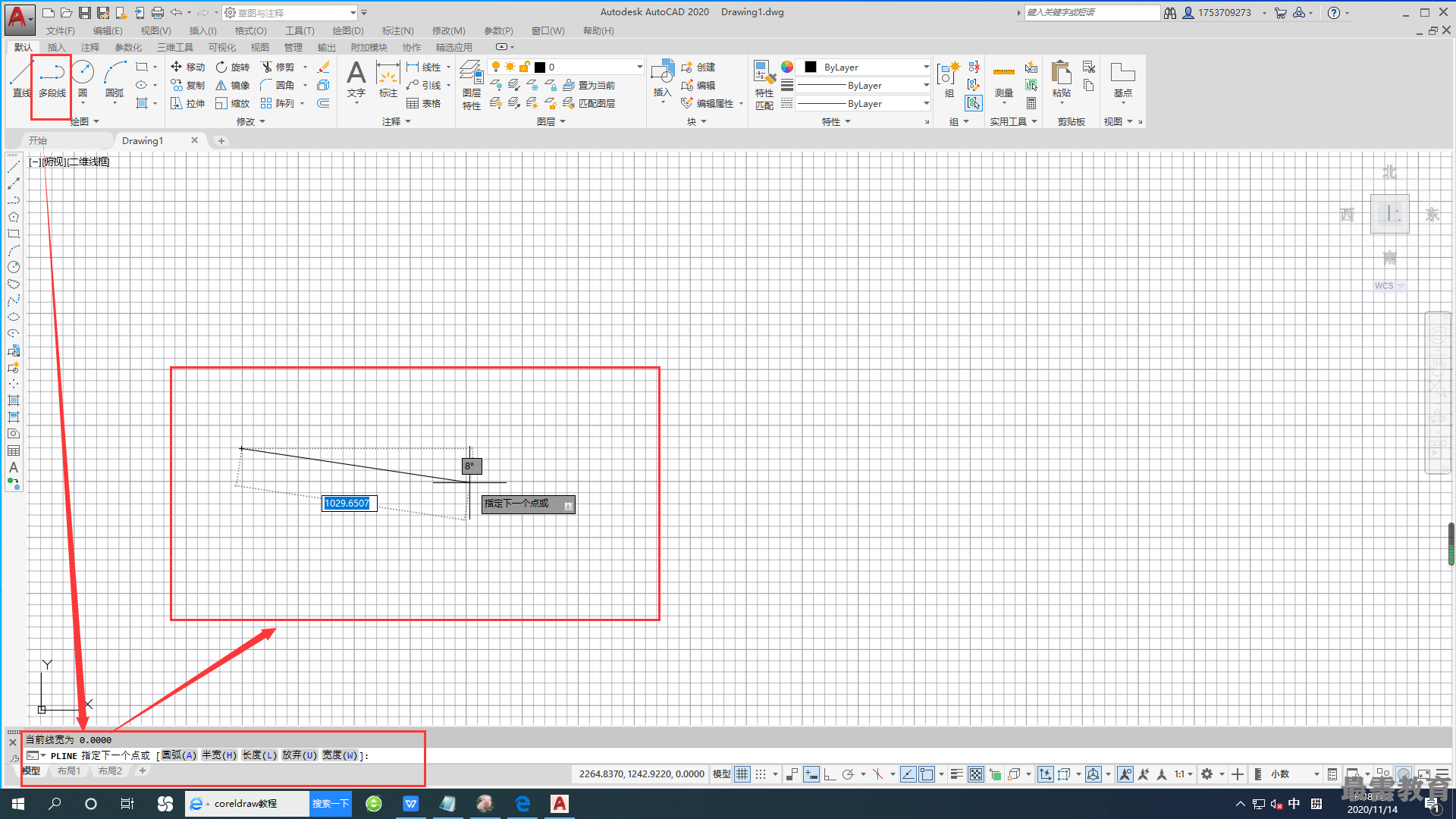Click the Paste (粘贴) icon
1456x819 pixels.
click(x=1061, y=80)
